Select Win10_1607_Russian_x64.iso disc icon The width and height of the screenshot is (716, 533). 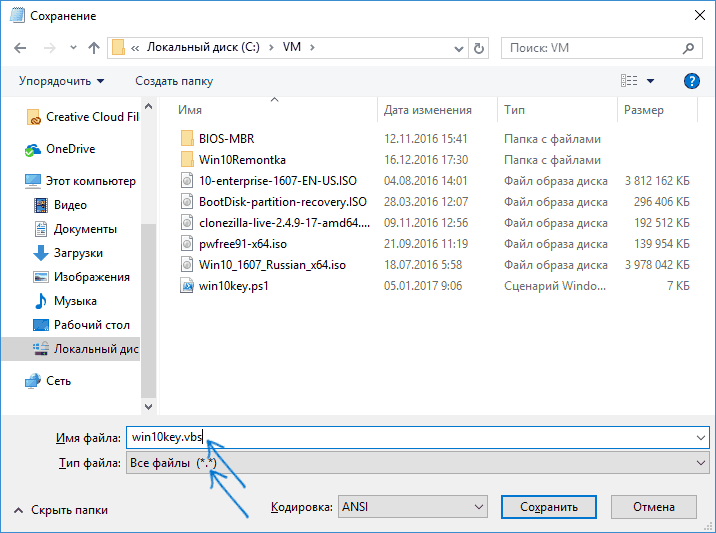[x=187, y=265]
